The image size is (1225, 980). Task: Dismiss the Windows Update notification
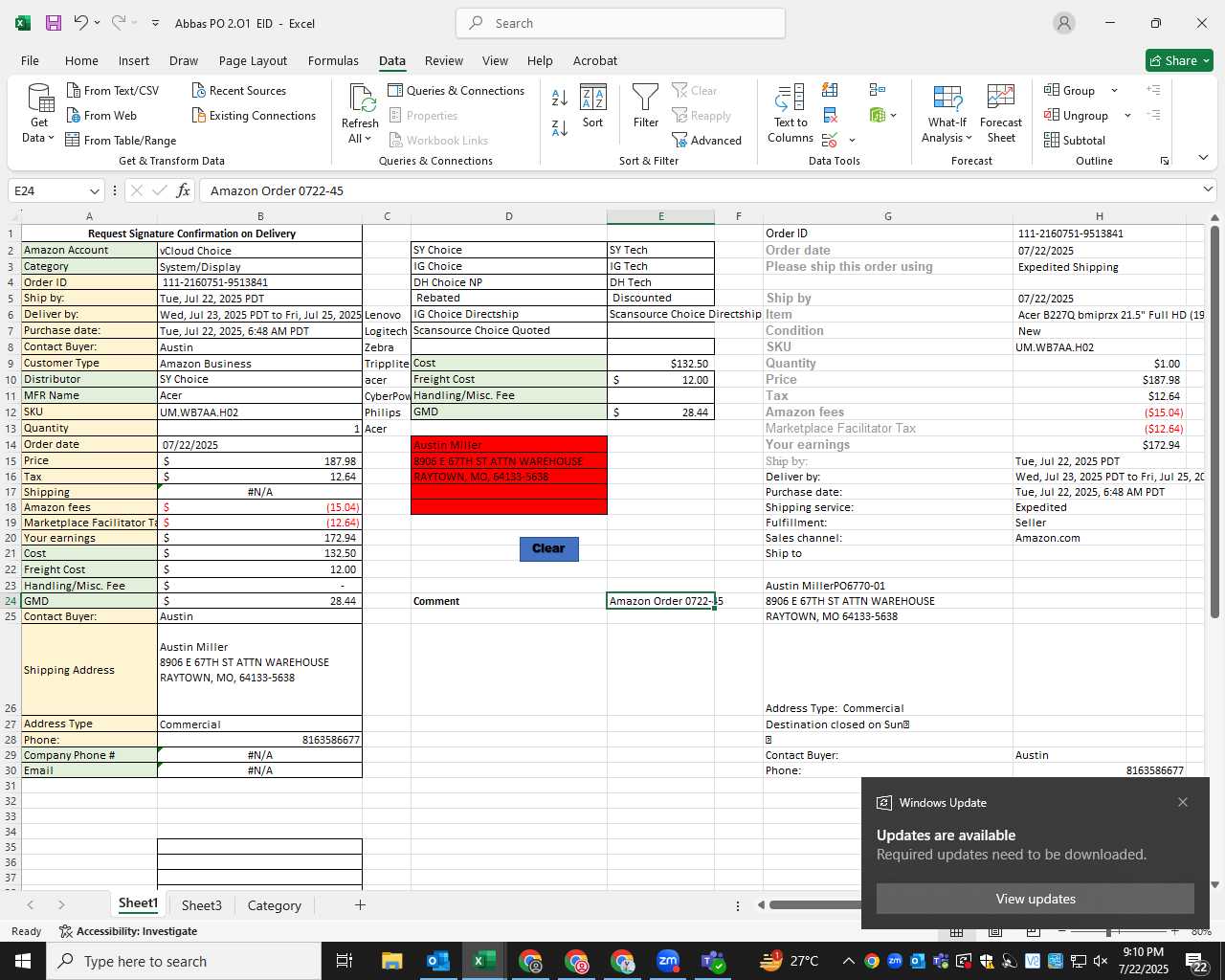pos(1183,802)
